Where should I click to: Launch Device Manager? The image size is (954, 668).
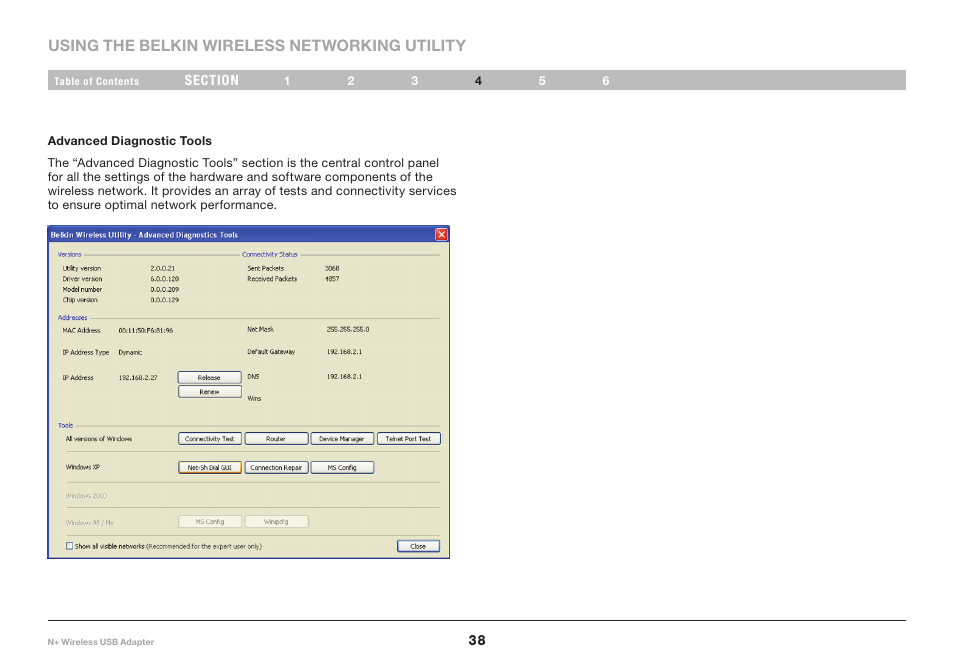pyautogui.click(x=342, y=439)
